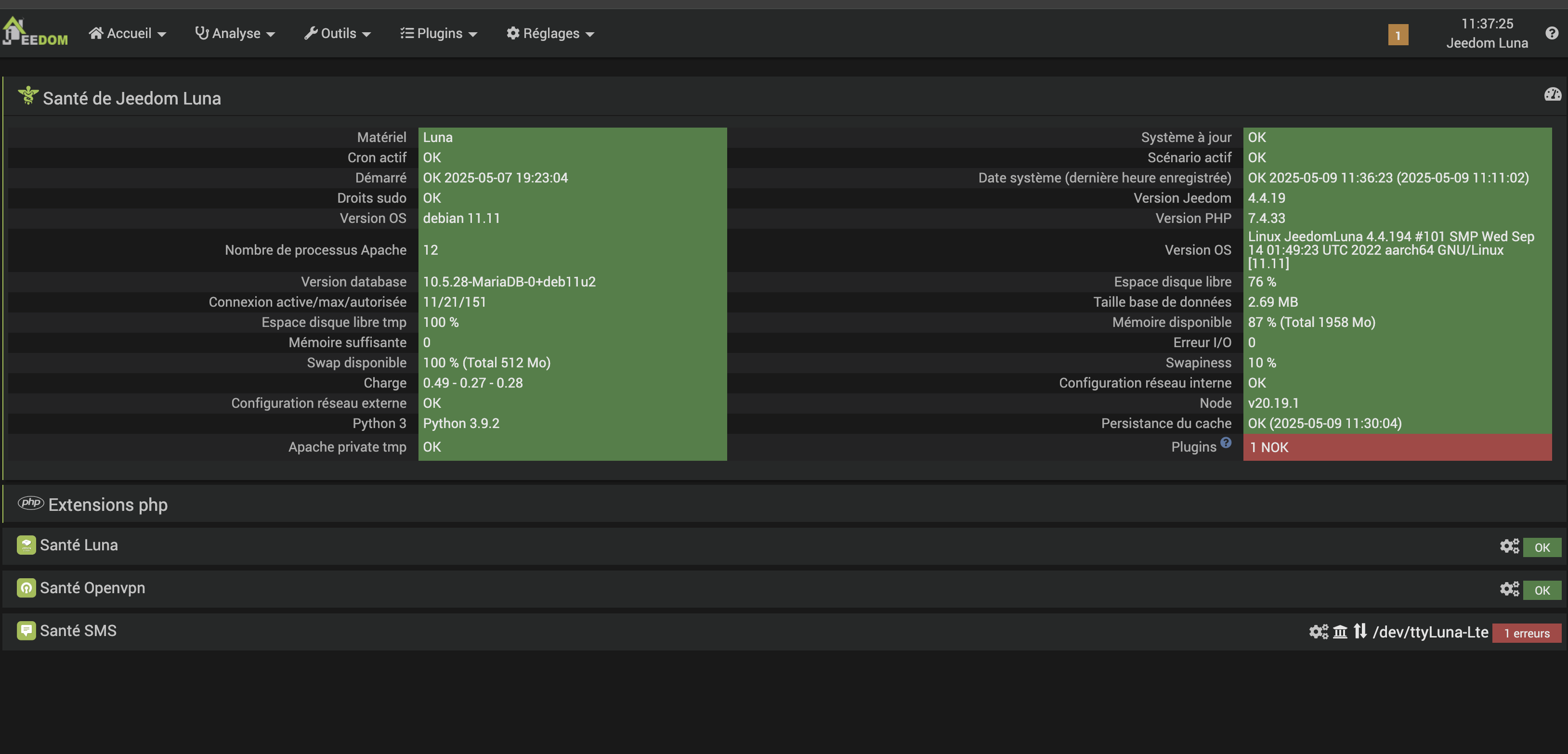The height and width of the screenshot is (754, 1568).
Task: Click the stethoscope icon in Analyse menu
Action: 201,33
